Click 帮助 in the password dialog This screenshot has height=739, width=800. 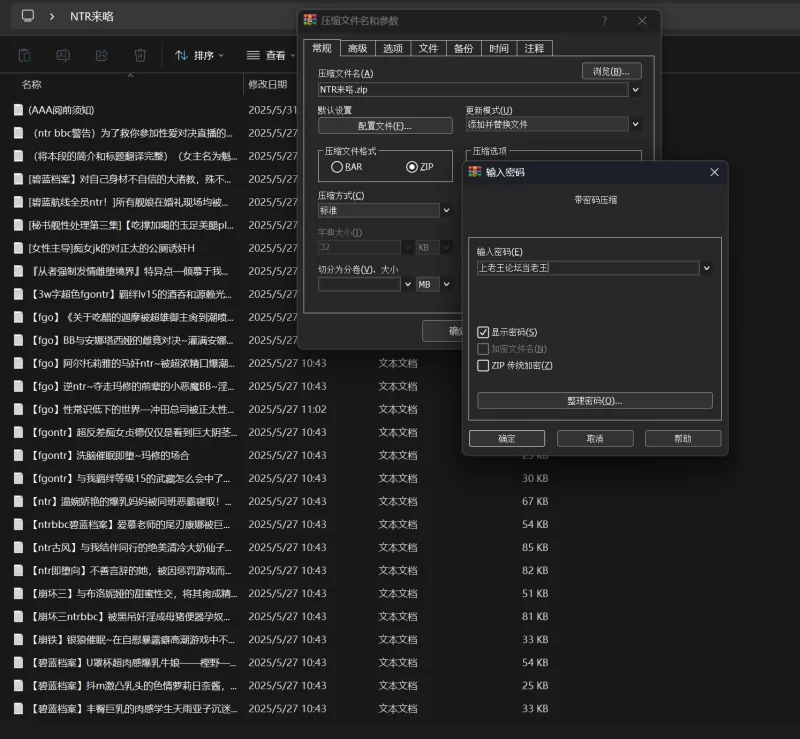click(683, 438)
